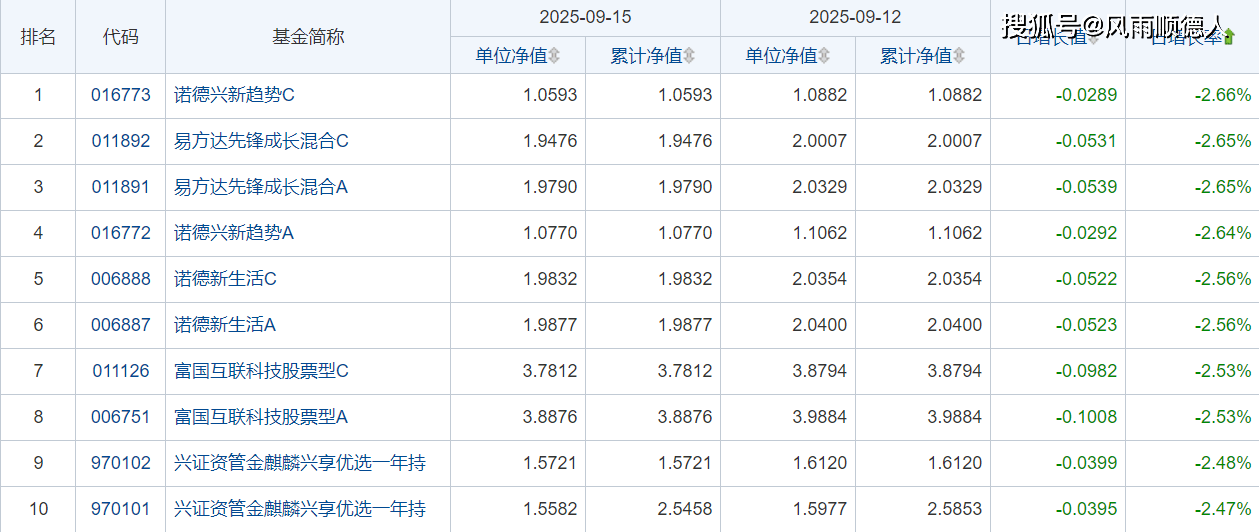Screen dimensions: 1259x532
Task: Click the 2025-09-12 date header
Action: tap(855, 17)
